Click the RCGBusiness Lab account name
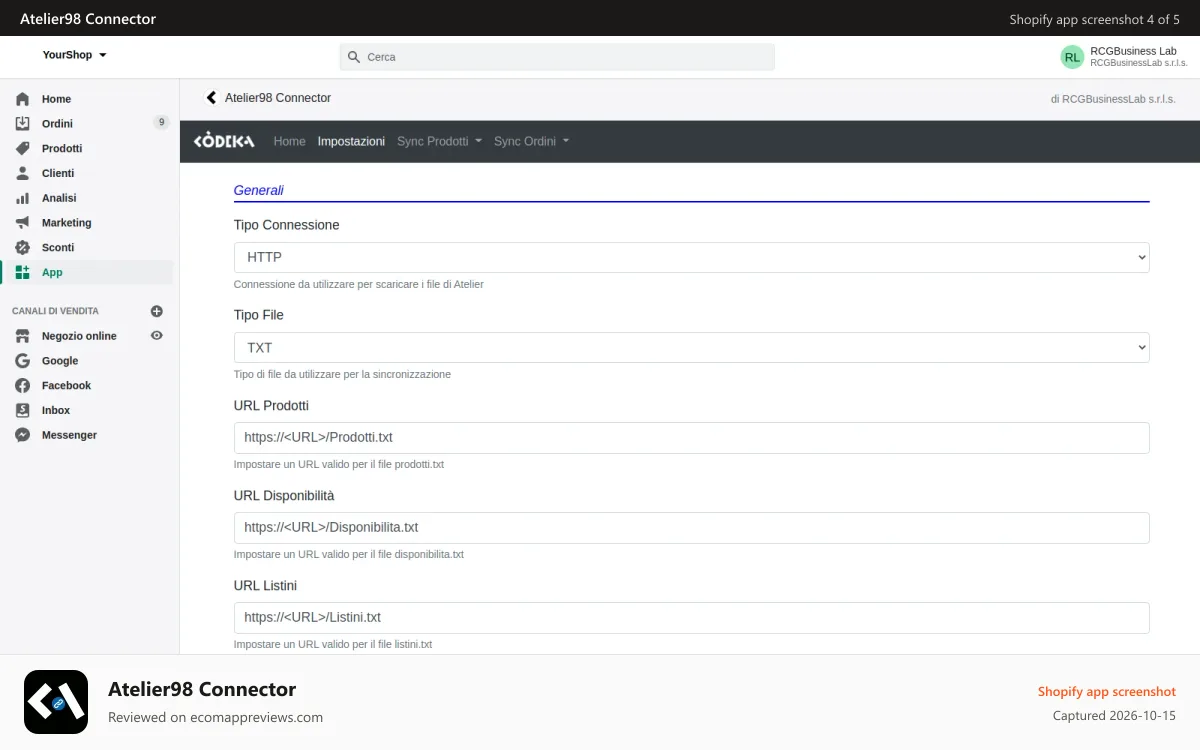 tap(1133, 51)
